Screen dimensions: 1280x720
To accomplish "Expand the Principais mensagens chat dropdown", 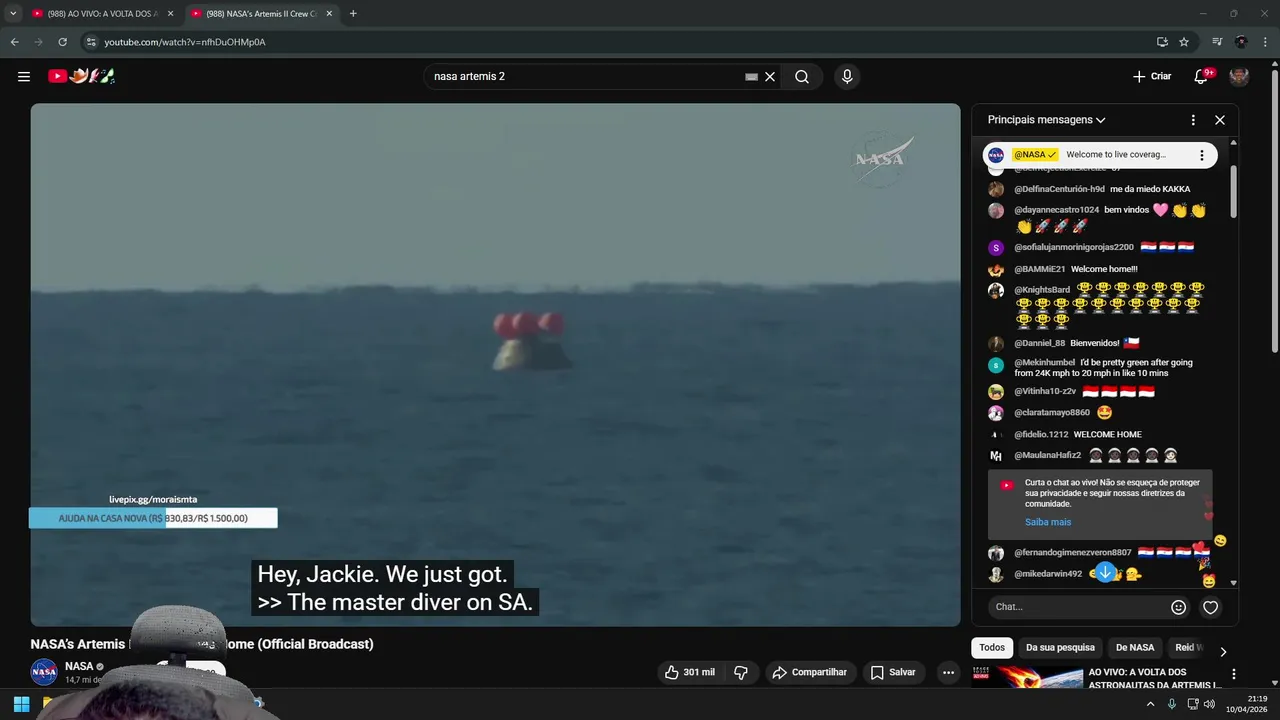I will tap(1046, 120).
